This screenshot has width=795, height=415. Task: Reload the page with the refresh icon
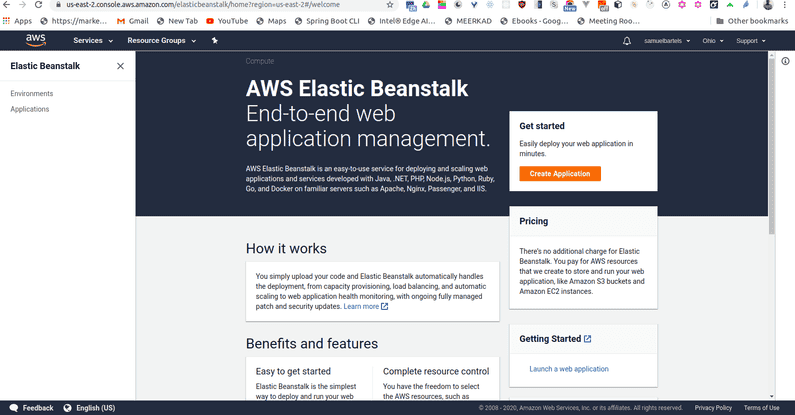click(38, 5)
